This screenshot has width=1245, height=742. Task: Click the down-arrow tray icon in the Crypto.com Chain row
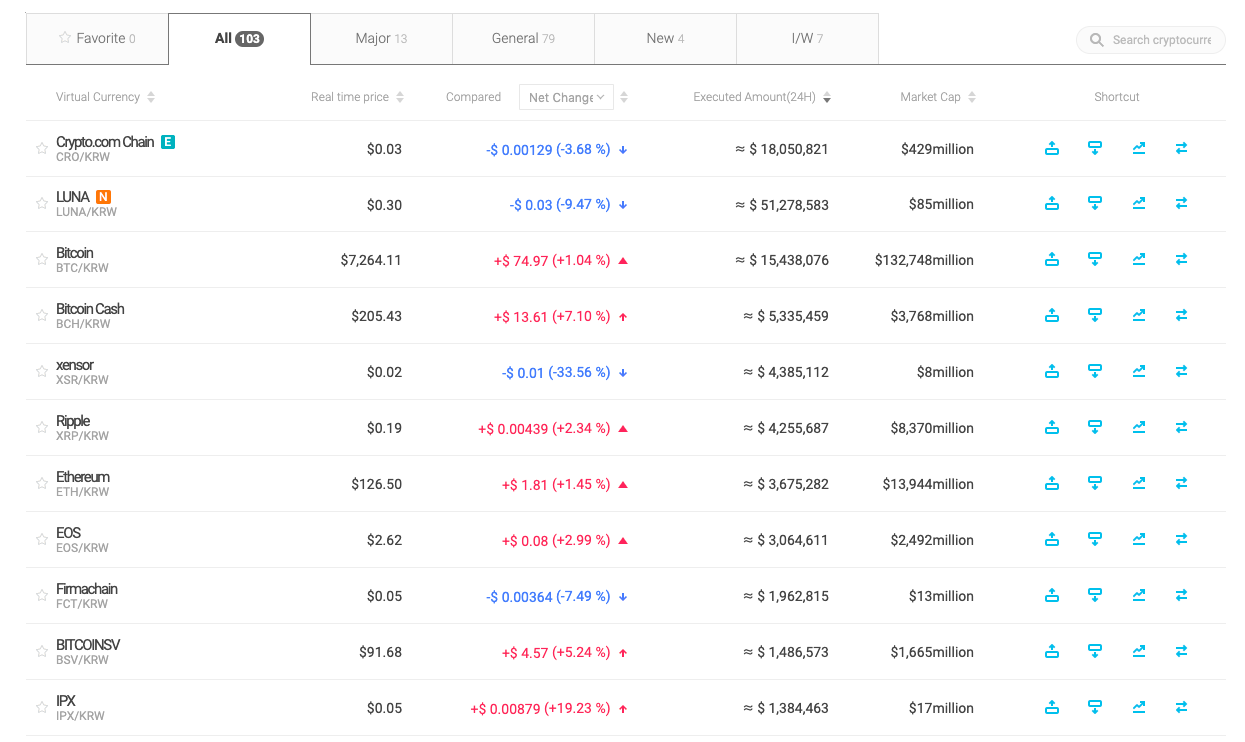1095,148
